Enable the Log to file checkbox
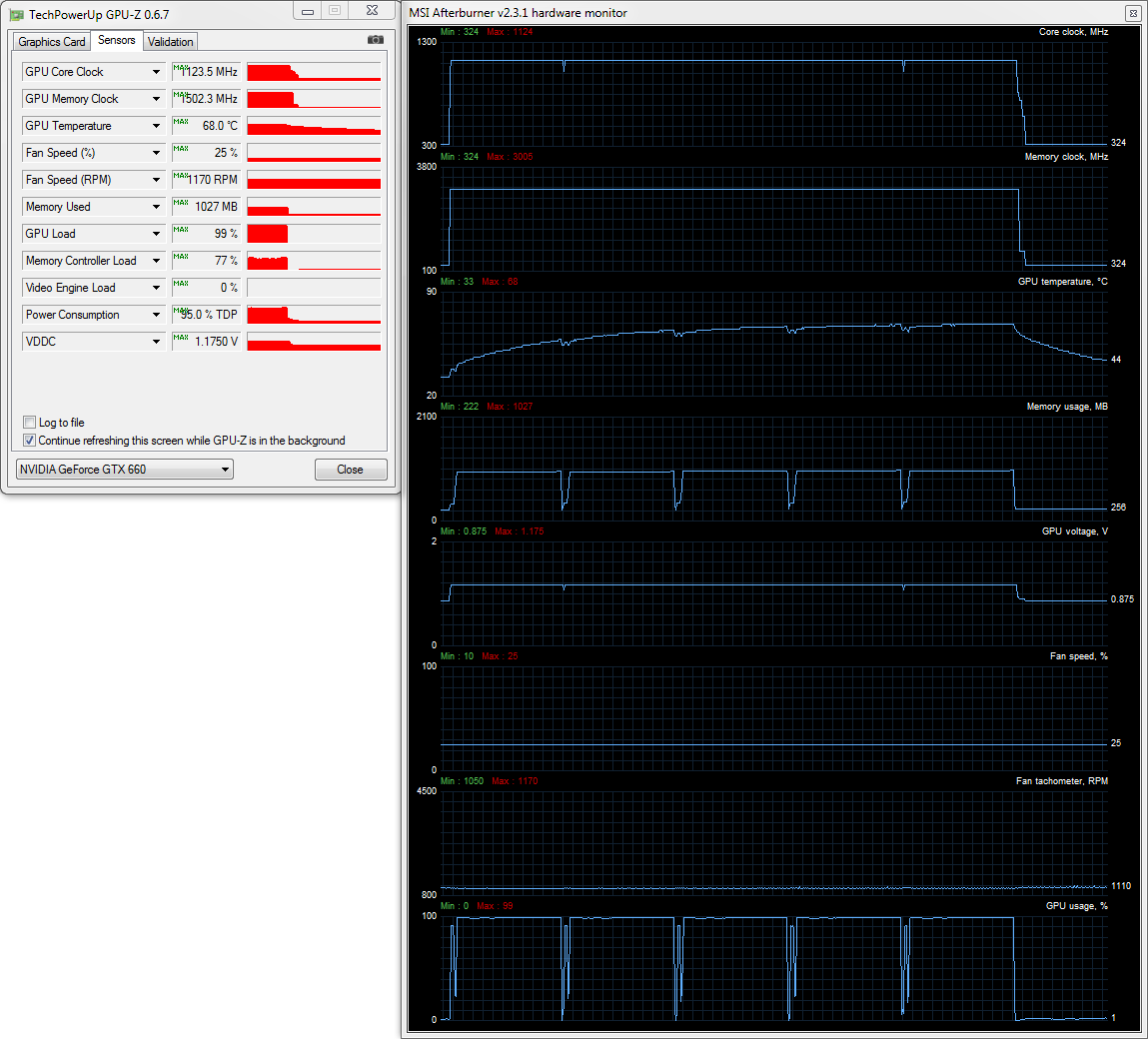1148x1039 pixels. point(30,423)
